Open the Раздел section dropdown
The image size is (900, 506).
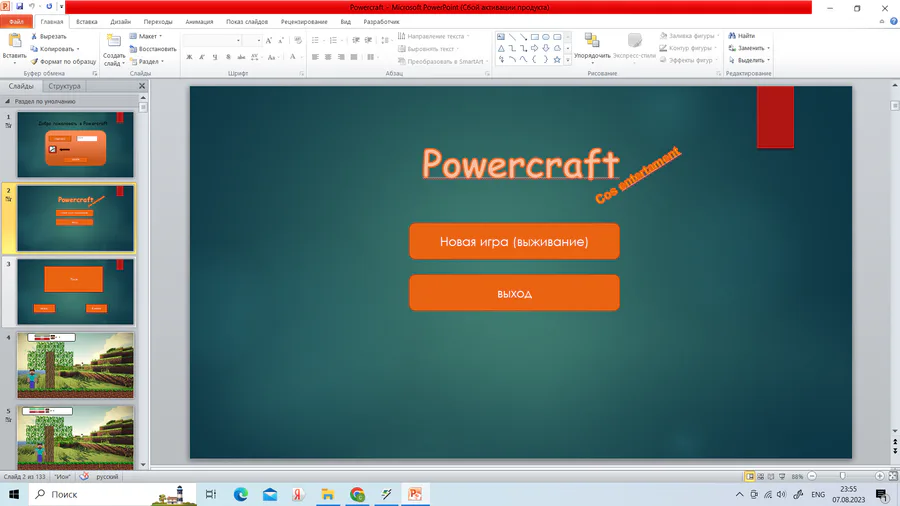(x=147, y=61)
